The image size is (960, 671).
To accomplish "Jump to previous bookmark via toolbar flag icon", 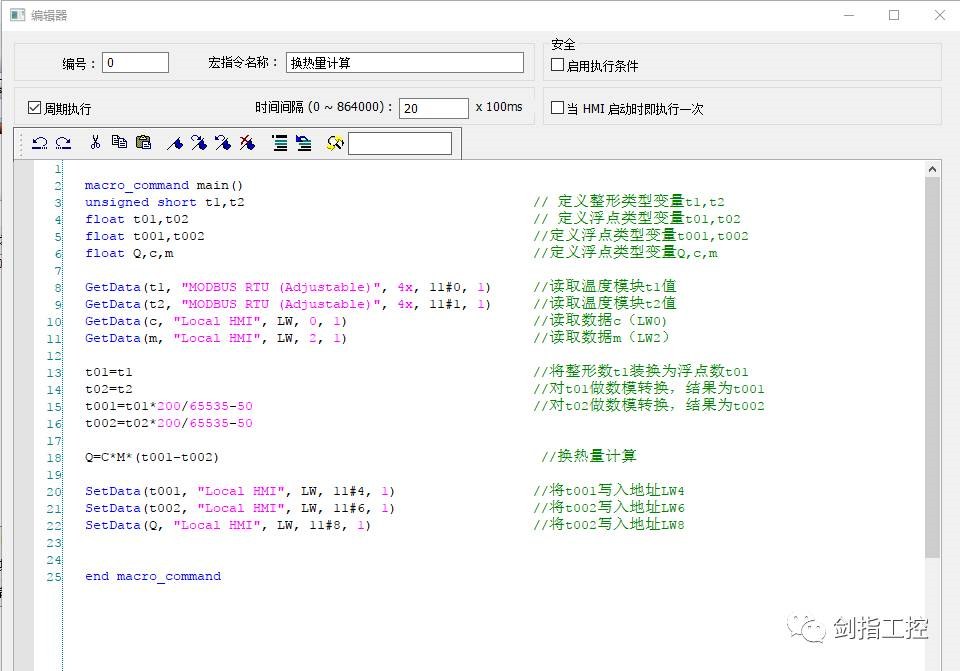I will (x=223, y=142).
